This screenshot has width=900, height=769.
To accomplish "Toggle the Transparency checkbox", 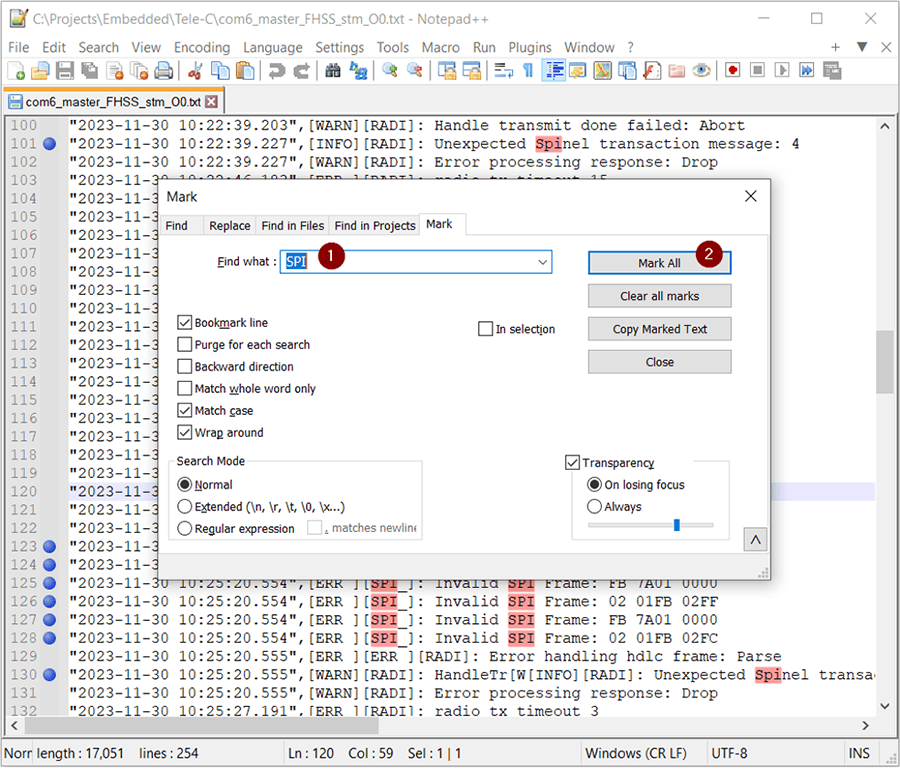I will point(572,463).
